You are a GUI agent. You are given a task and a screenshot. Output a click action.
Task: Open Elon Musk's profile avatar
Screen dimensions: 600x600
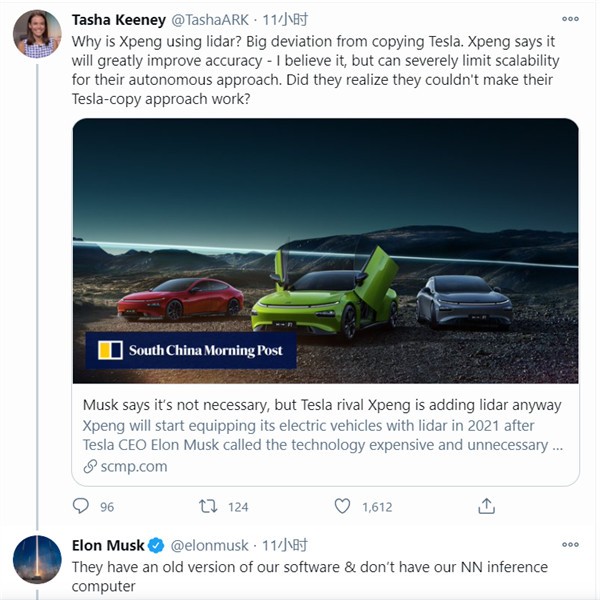coord(37,559)
